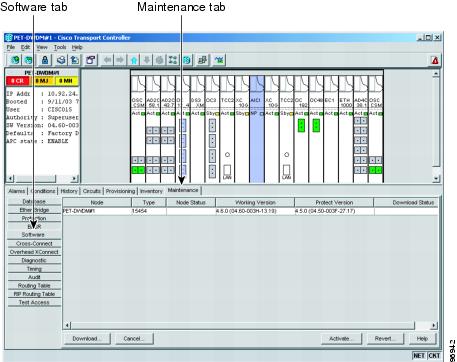Image resolution: width=457 pixels, height=362 pixels.
Task: Click the home view up-arrow icon
Action: tap(134, 60)
